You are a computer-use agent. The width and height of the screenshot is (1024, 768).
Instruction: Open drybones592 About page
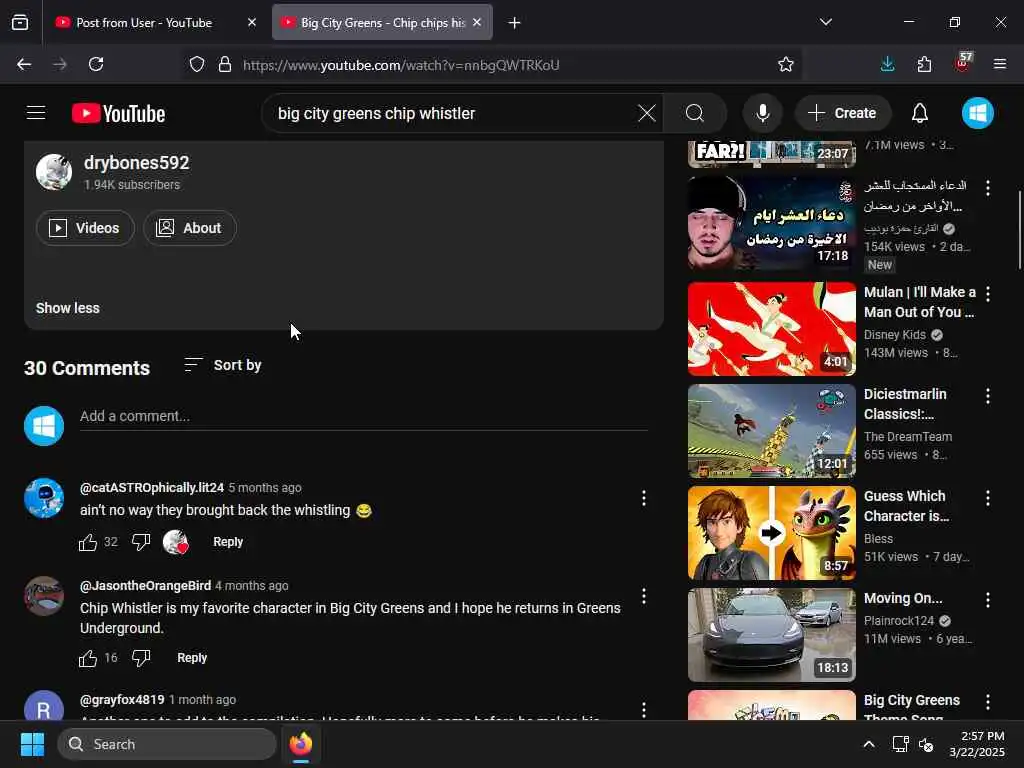pos(189,228)
